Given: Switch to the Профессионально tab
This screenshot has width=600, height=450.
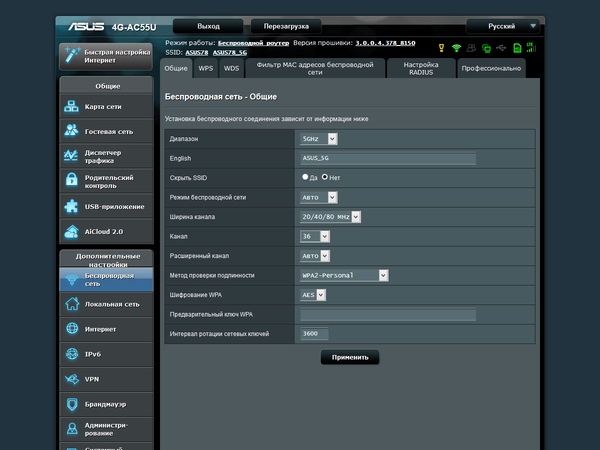Looking at the screenshot, I should (491, 68).
